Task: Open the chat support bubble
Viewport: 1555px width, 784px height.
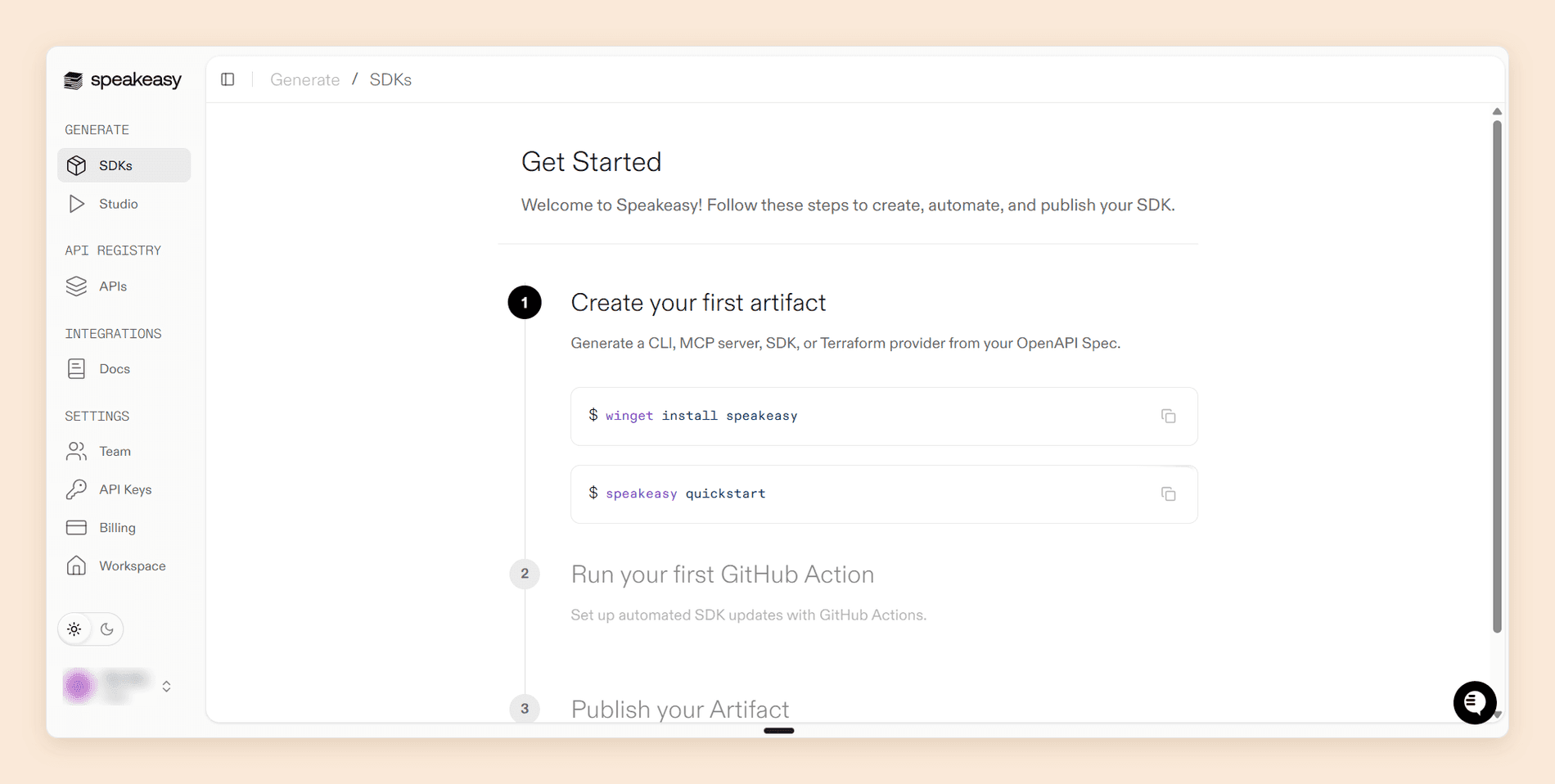Action: click(x=1475, y=702)
